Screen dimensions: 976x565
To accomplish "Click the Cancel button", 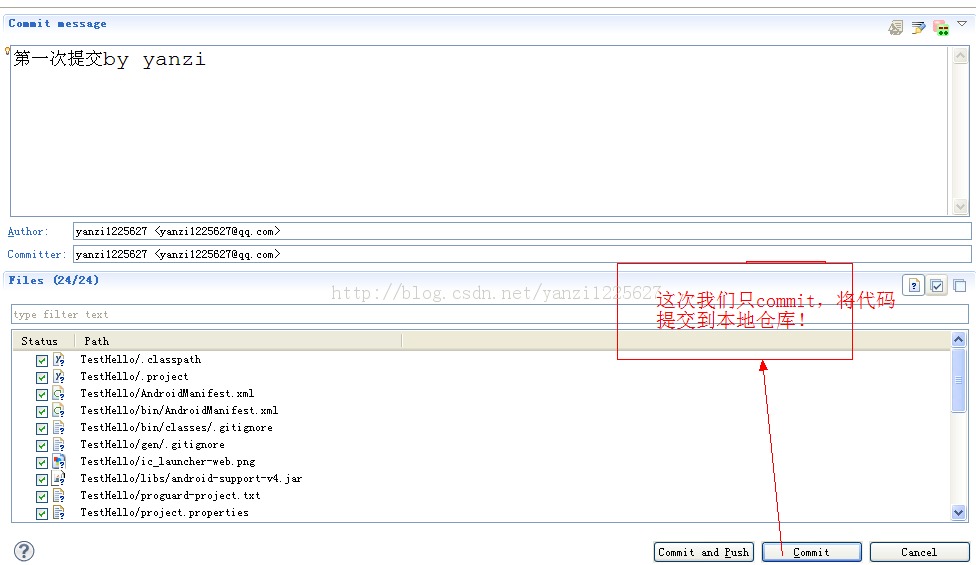I will tap(919, 552).
